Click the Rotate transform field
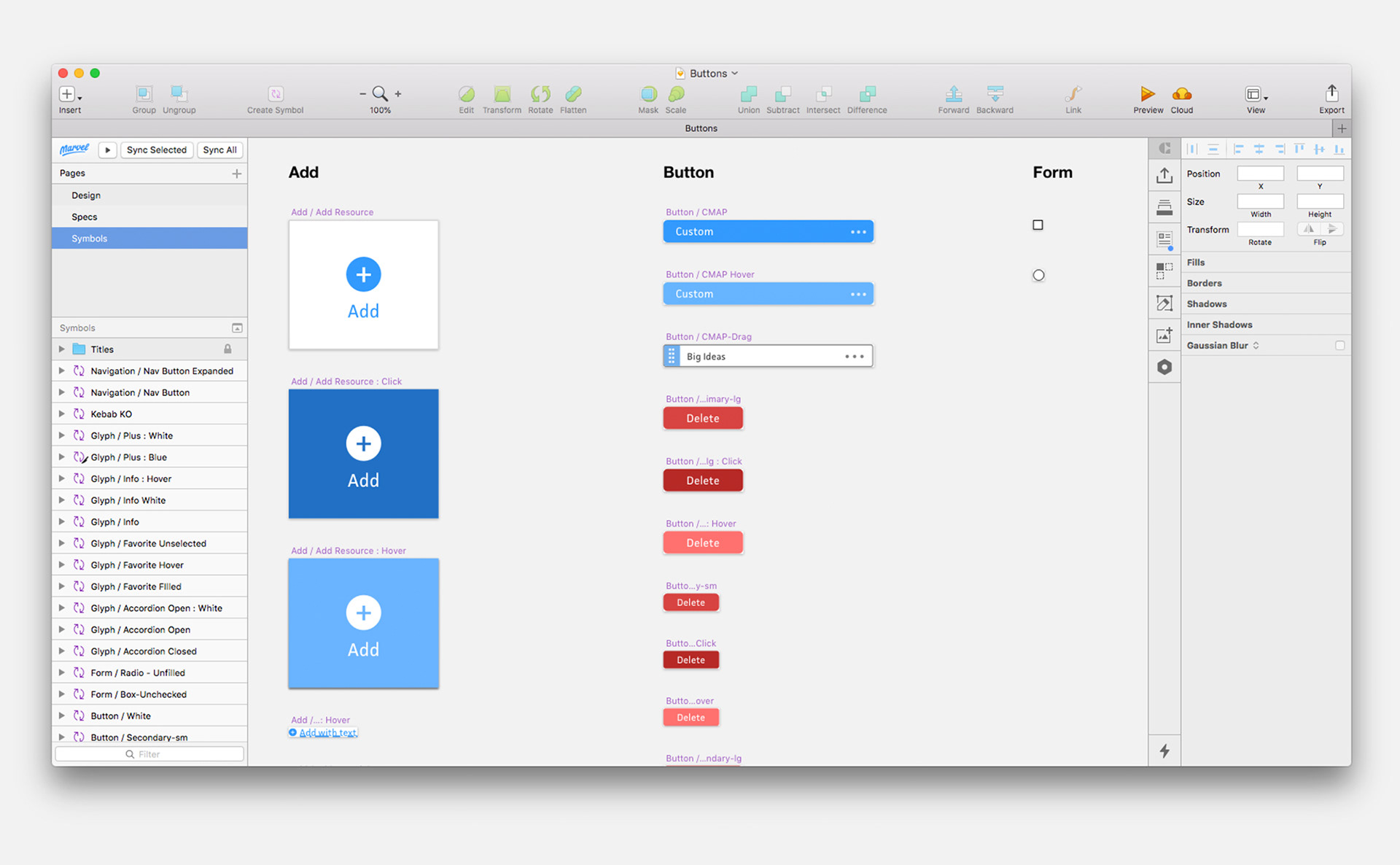The height and width of the screenshot is (865, 1400). click(1260, 229)
